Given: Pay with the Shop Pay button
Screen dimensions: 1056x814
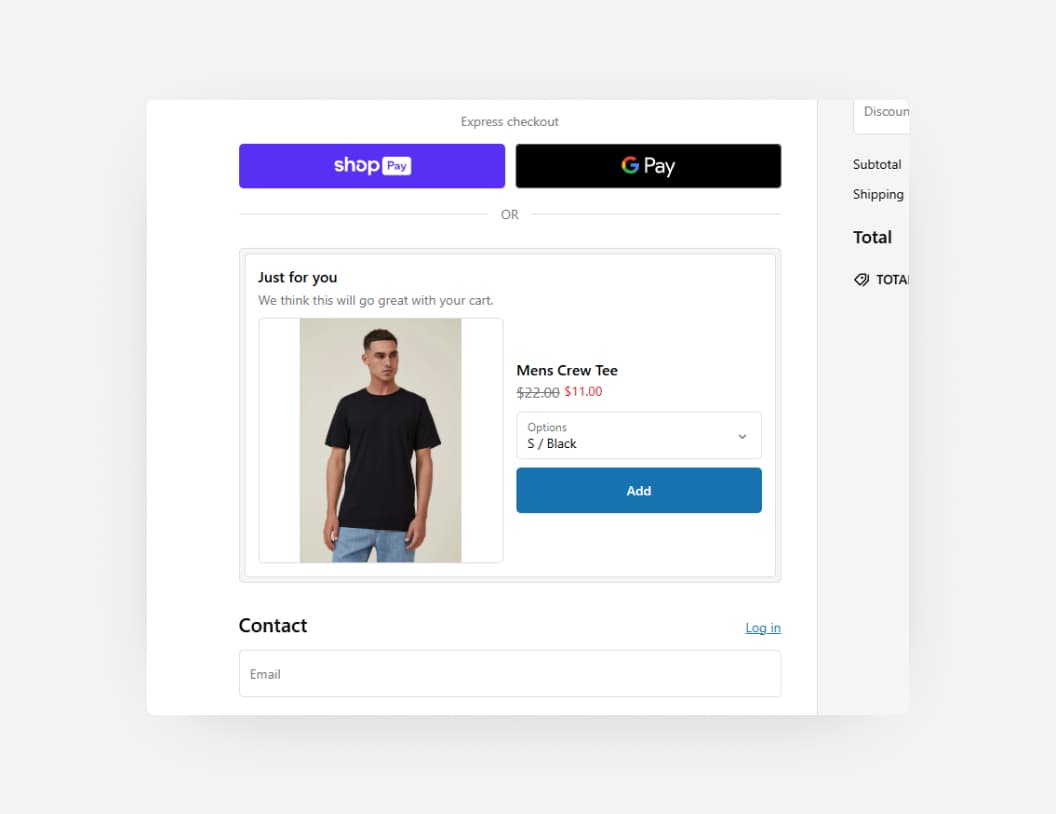Looking at the screenshot, I should [x=372, y=166].
